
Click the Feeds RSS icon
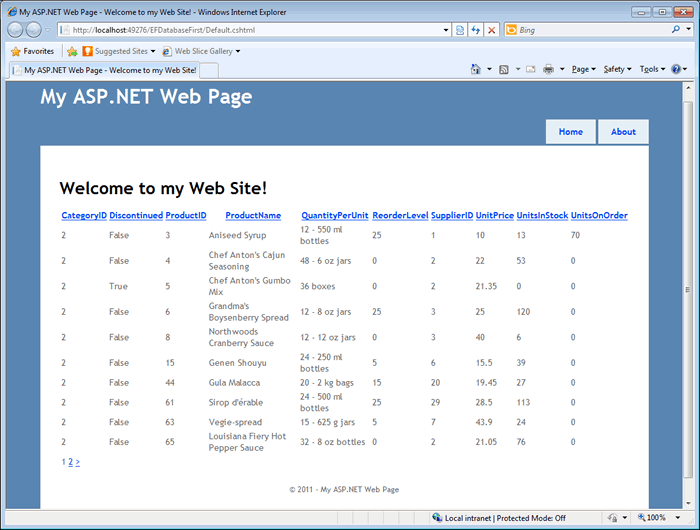504,69
